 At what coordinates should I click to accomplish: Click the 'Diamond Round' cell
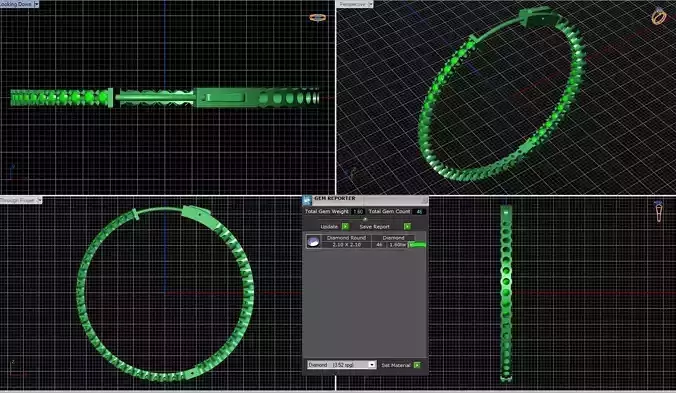coord(346,238)
